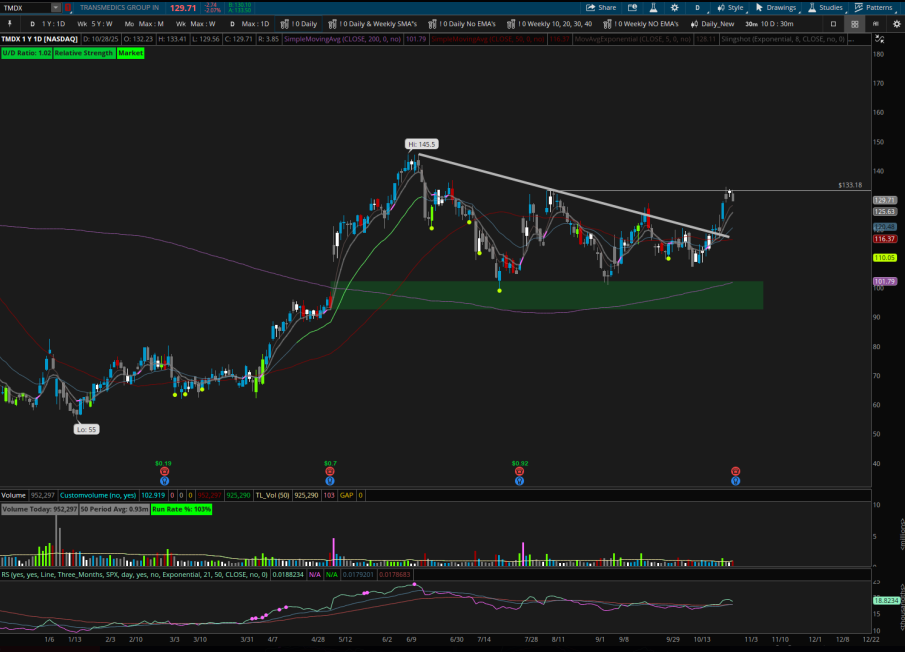Select the D Max : 1D timeframe

(x=249, y=24)
